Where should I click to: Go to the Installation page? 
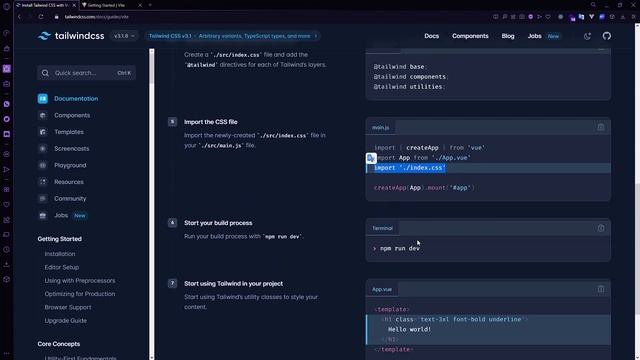(x=60, y=254)
